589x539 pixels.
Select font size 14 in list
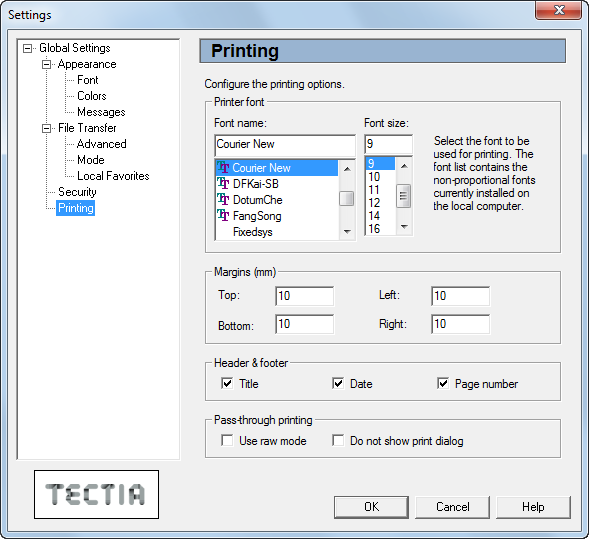pos(381,216)
